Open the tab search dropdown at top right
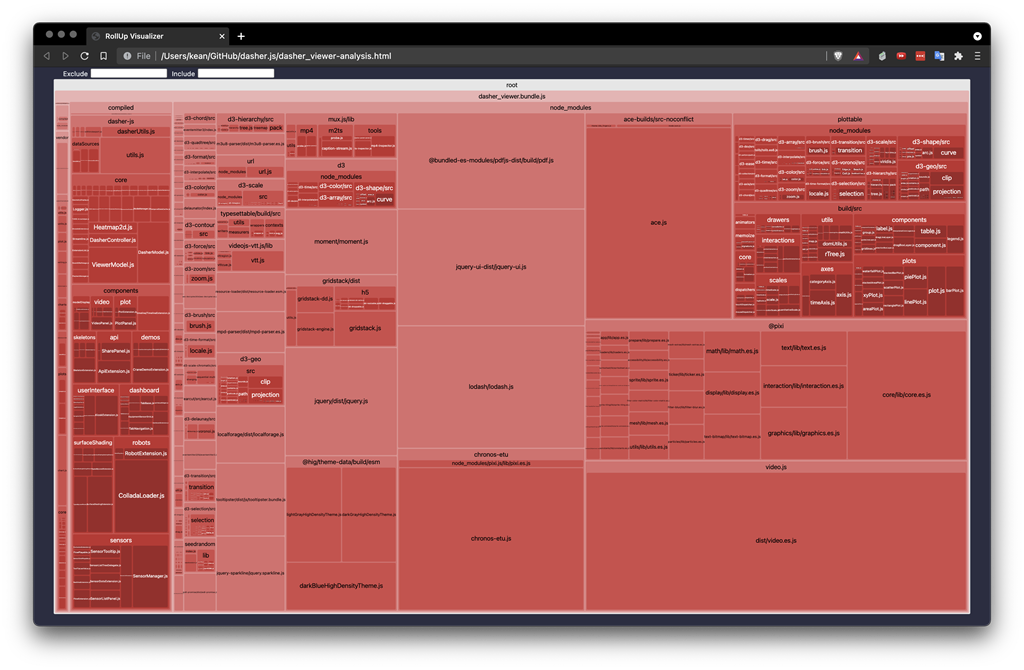Image resolution: width=1024 pixels, height=670 pixels. (x=977, y=36)
